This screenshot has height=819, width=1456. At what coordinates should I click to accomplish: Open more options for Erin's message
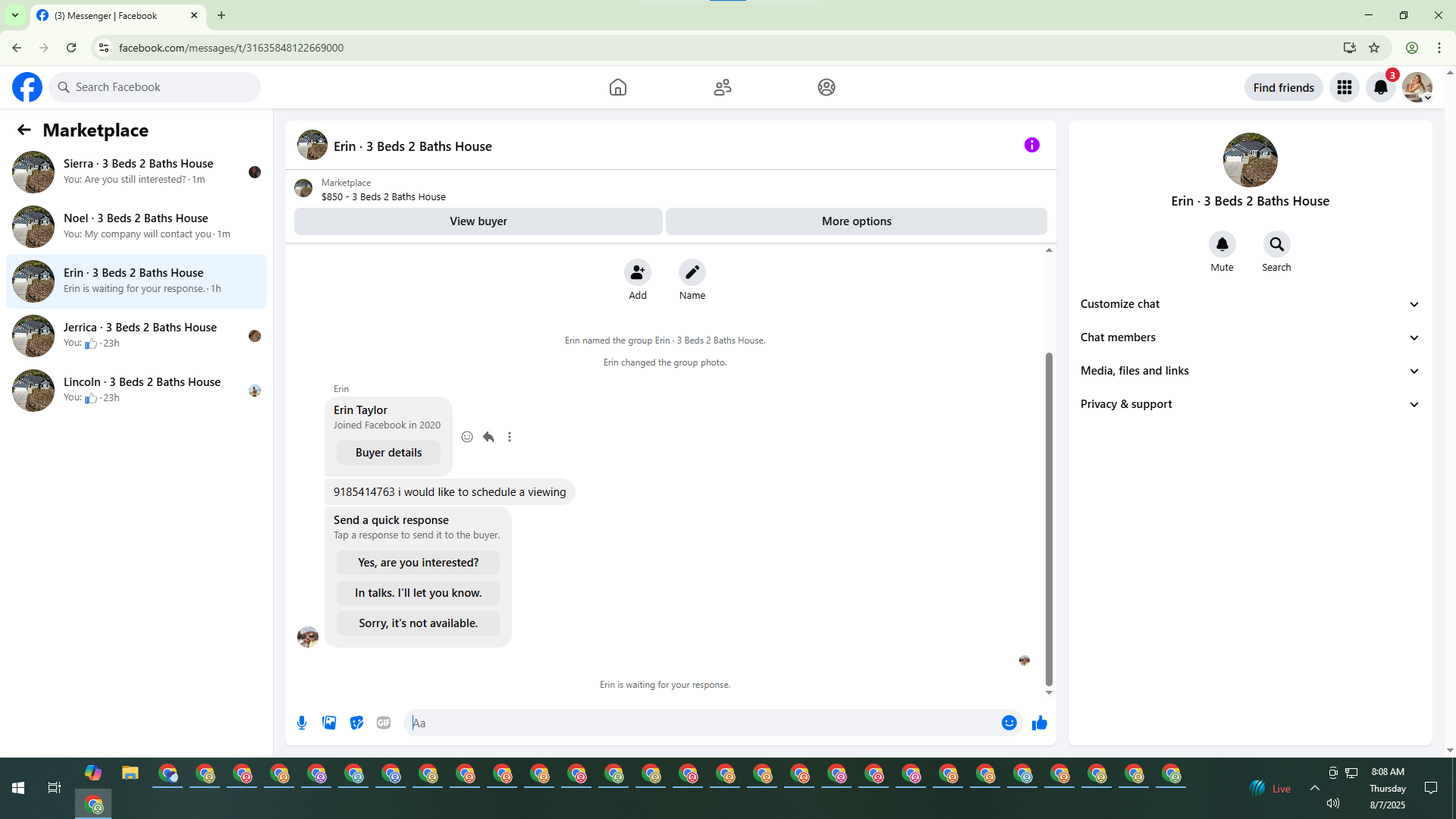click(510, 437)
